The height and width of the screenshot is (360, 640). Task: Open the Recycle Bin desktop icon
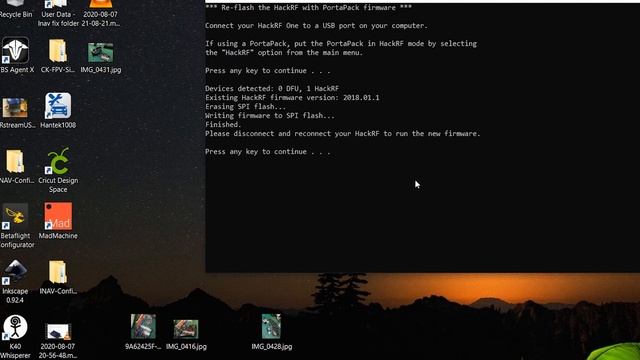point(16,9)
